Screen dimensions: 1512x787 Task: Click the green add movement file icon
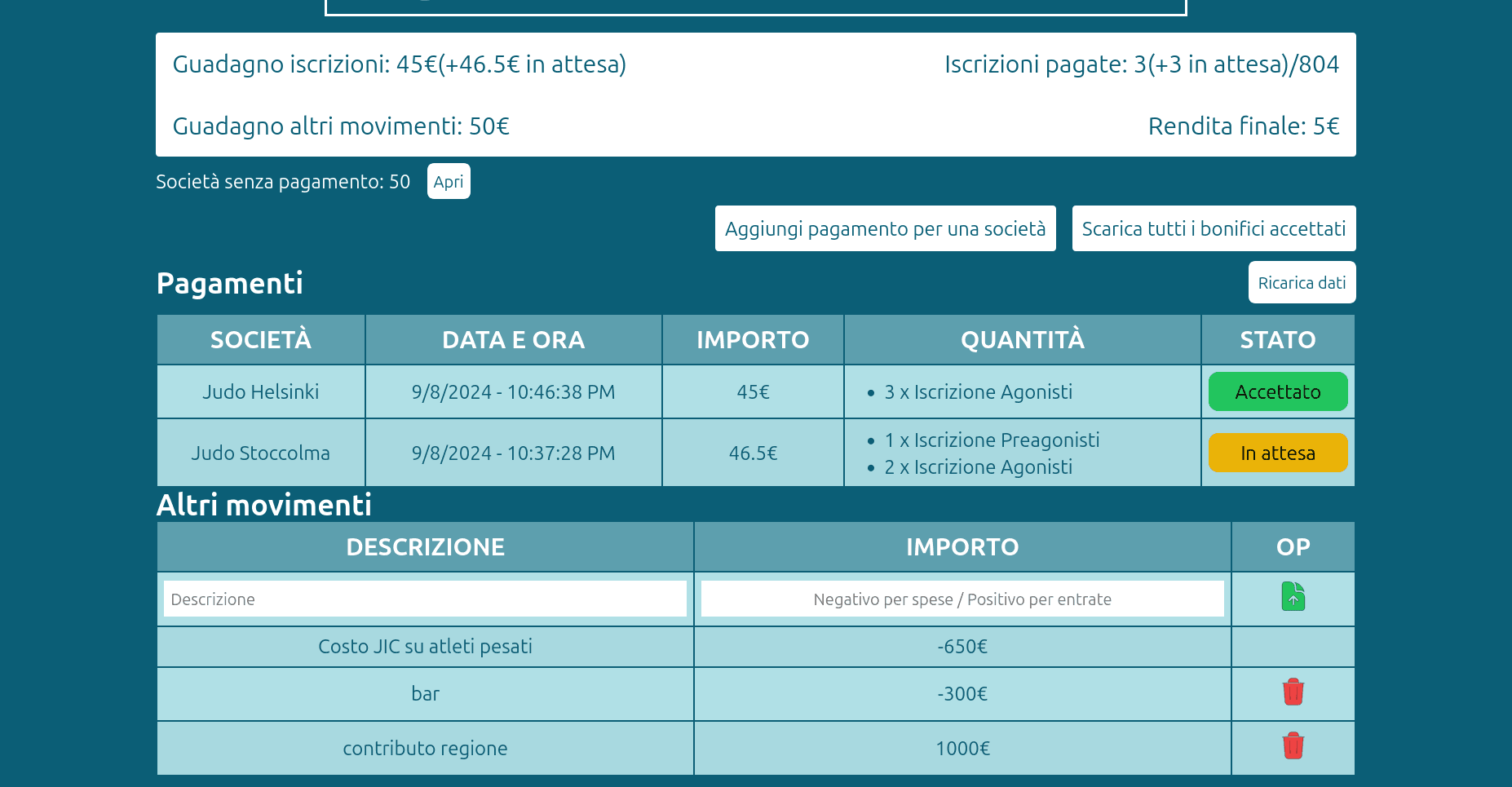pyautogui.click(x=1293, y=597)
